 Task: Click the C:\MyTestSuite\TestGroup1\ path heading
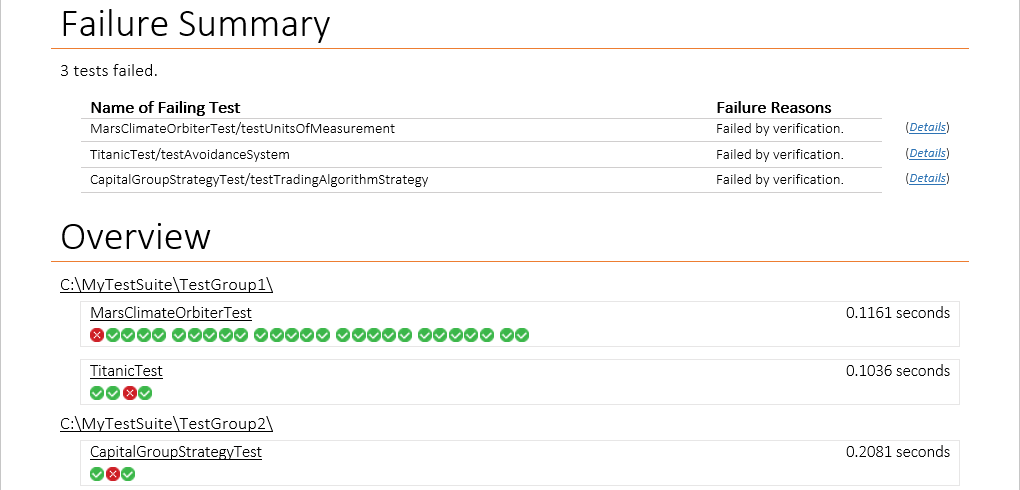166,285
